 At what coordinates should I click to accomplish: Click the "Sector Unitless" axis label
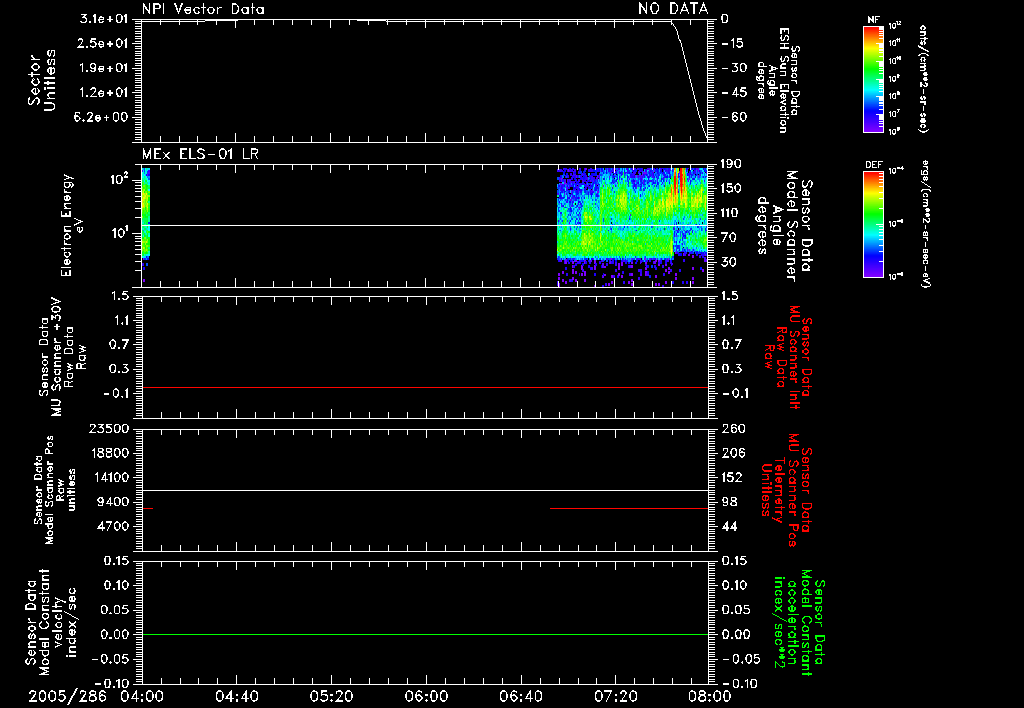41,80
